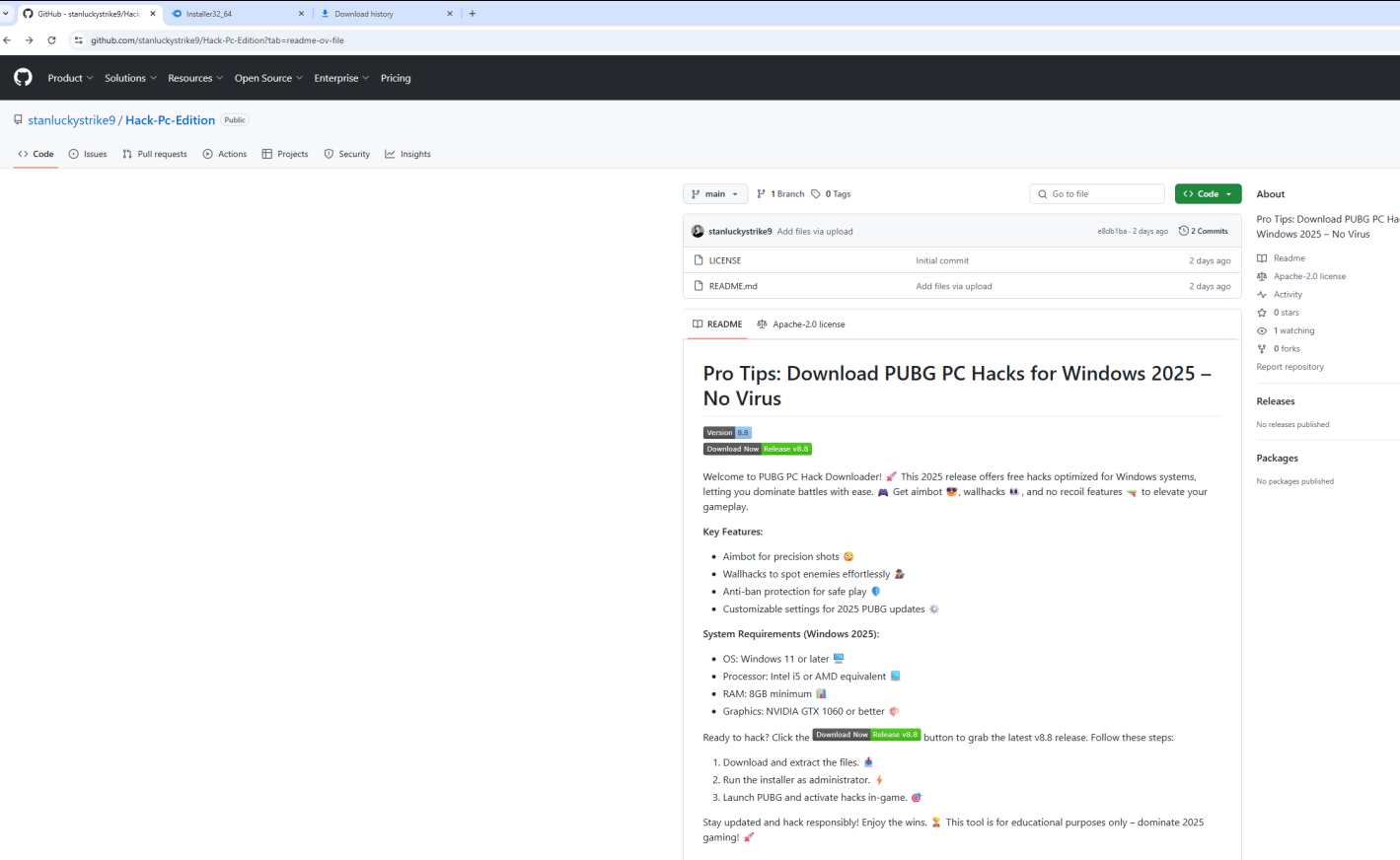The width and height of the screenshot is (1400, 860).
Task: Switch to the Pull requests tab
Action: (155, 154)
